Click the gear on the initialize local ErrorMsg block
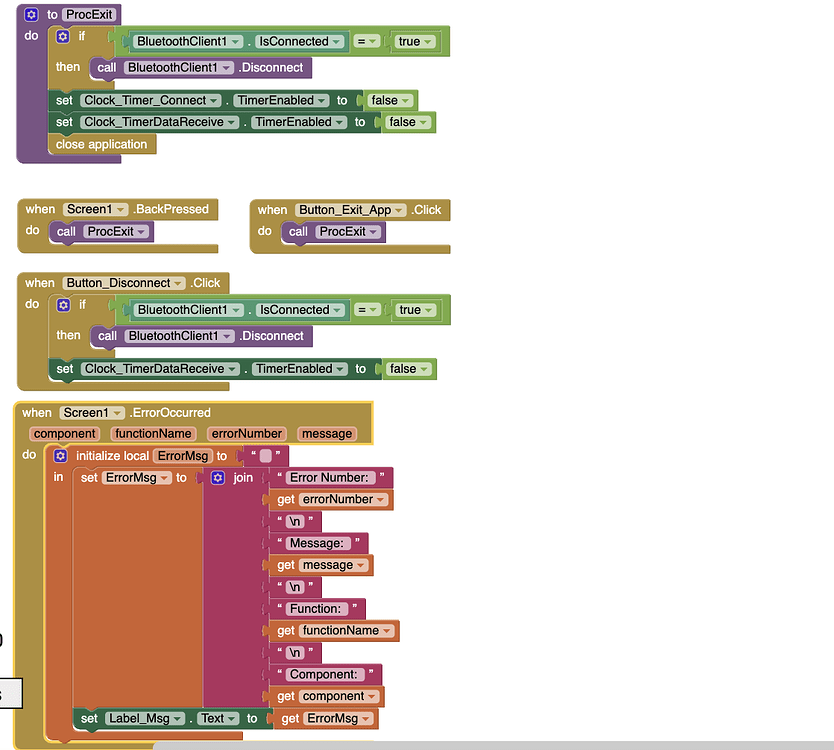Image resolution: width=834 pixels, height=750 pixels. point(62,455)
